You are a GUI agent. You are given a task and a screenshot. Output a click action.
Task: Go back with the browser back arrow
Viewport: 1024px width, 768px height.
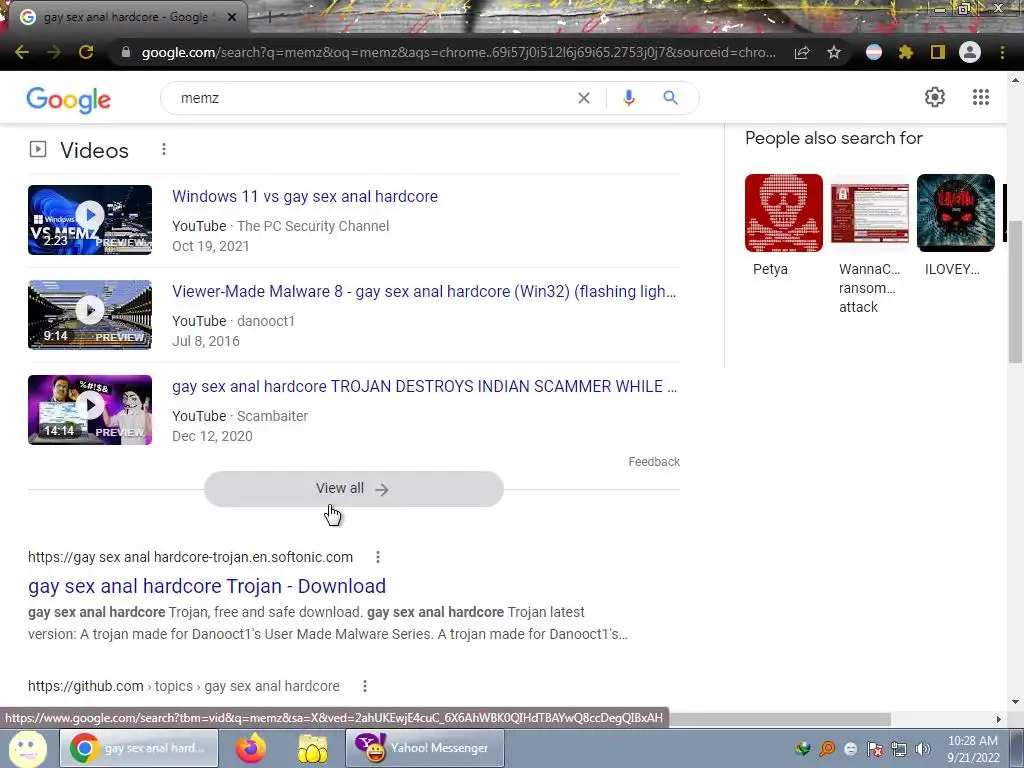22,52
